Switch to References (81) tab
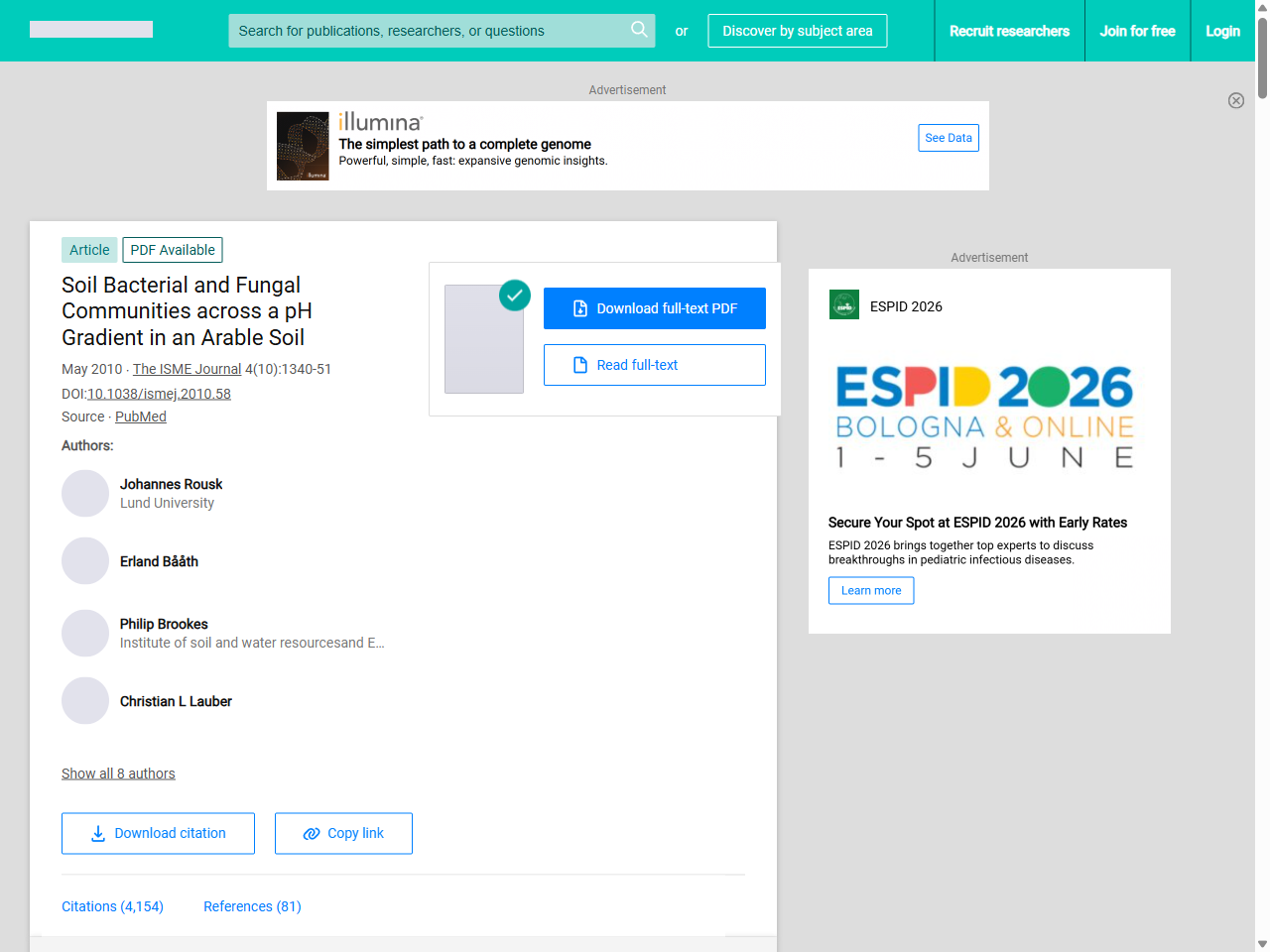The width and height of the screenshot is (1270, 952). (x=252, y=906)
